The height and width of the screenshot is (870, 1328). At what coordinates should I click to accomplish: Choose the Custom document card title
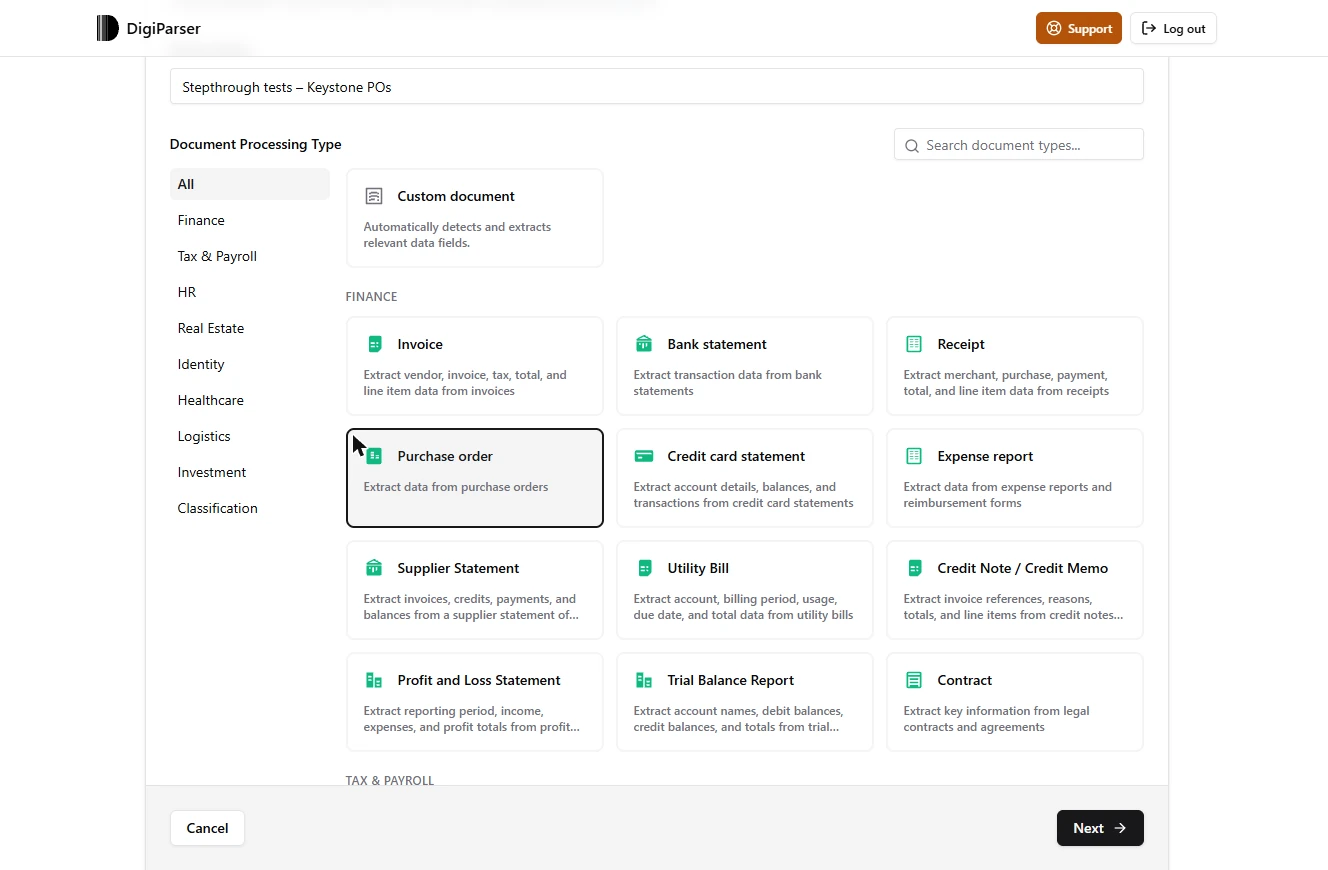coord(456,196)
